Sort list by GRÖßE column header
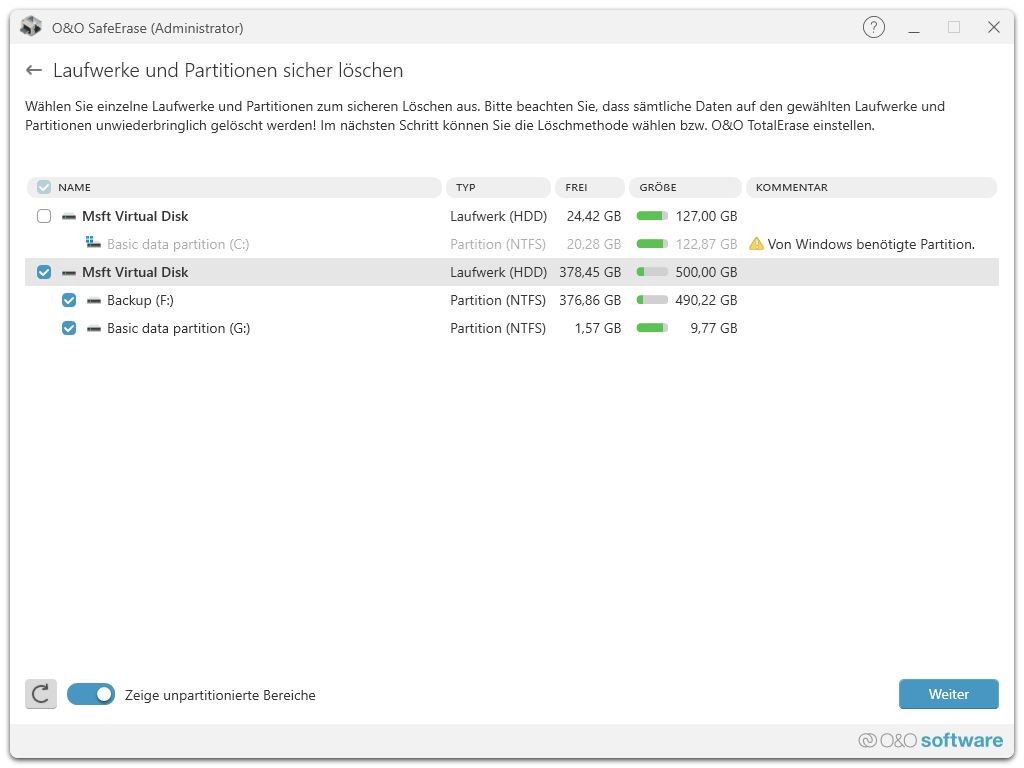 [x=685, y=187]
